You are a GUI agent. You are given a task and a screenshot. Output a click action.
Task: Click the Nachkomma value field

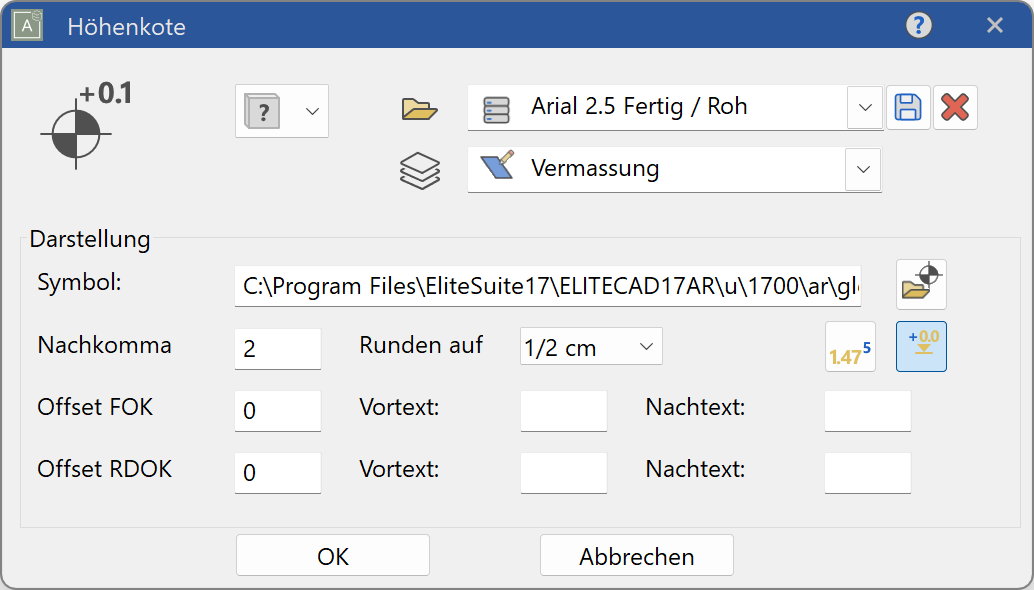(x=277, y=346)
